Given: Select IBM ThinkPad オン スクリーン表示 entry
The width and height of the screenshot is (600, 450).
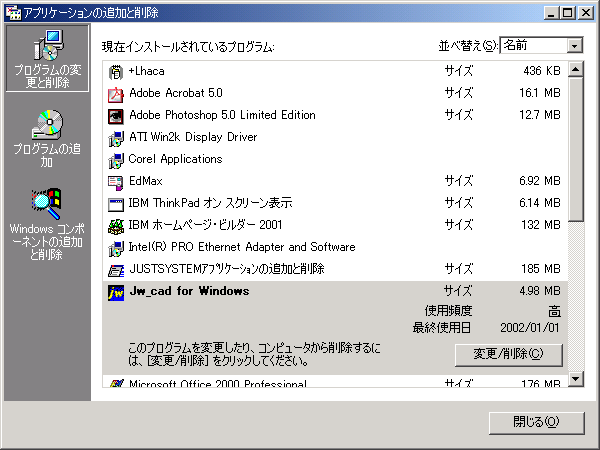Looking at the screenshot, I should (x=335, y=204).
